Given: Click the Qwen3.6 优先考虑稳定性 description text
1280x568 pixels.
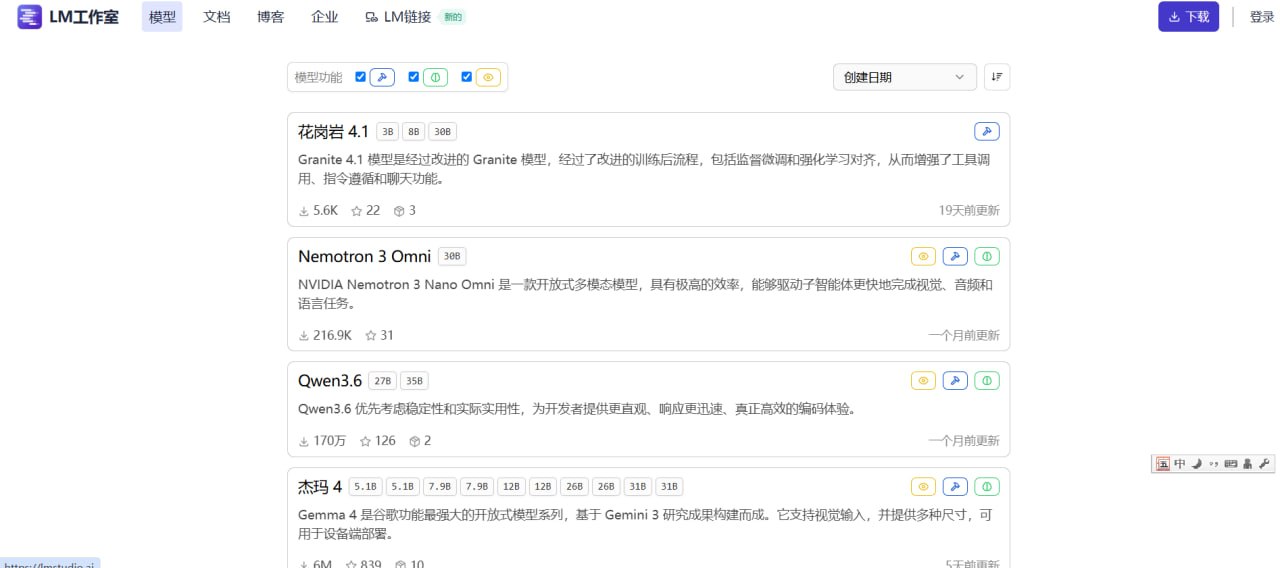Looking at the screenshot, I should click(x=578, y=408).
